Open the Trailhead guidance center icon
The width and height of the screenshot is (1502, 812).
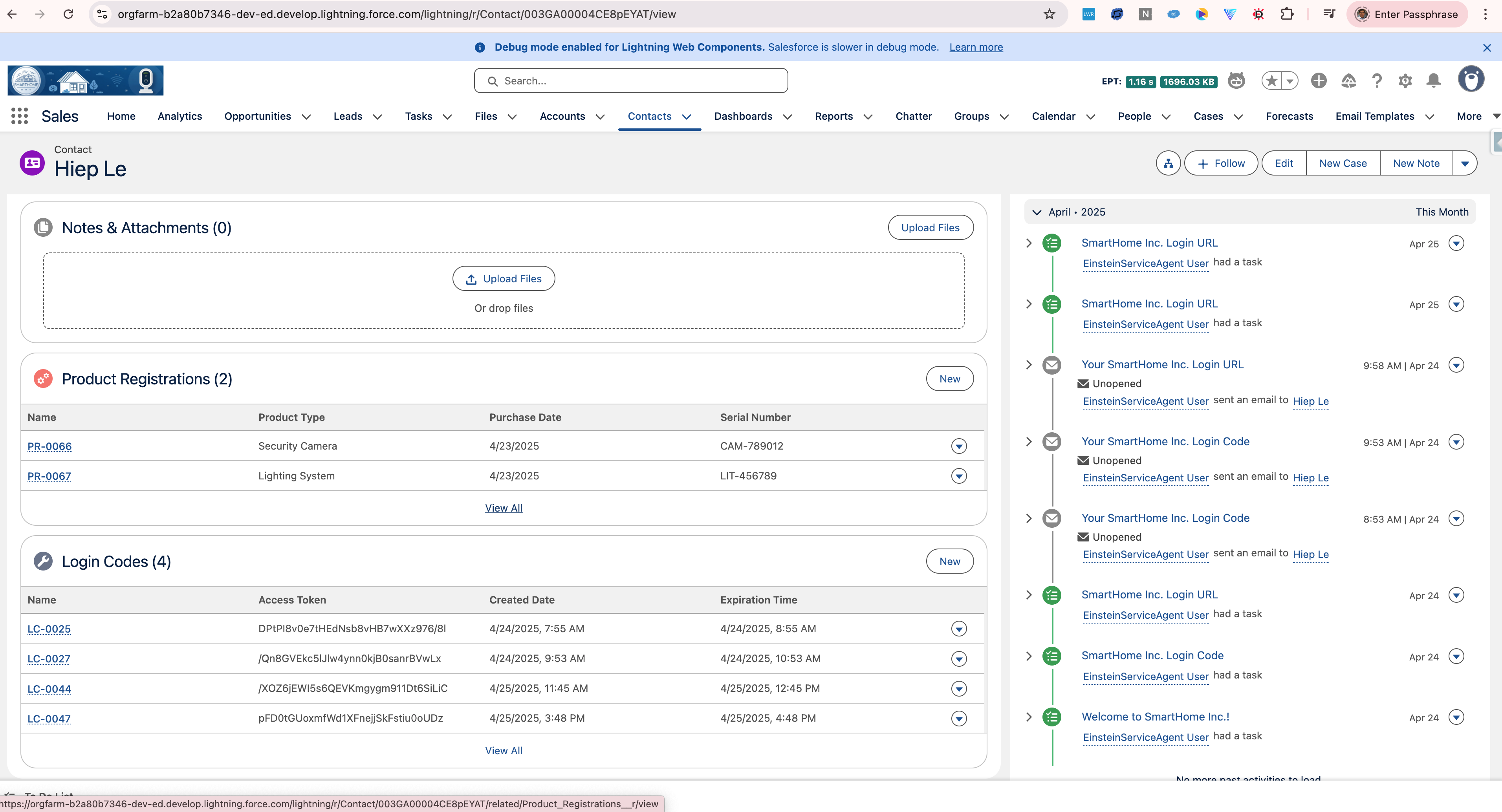[1349, 81]
